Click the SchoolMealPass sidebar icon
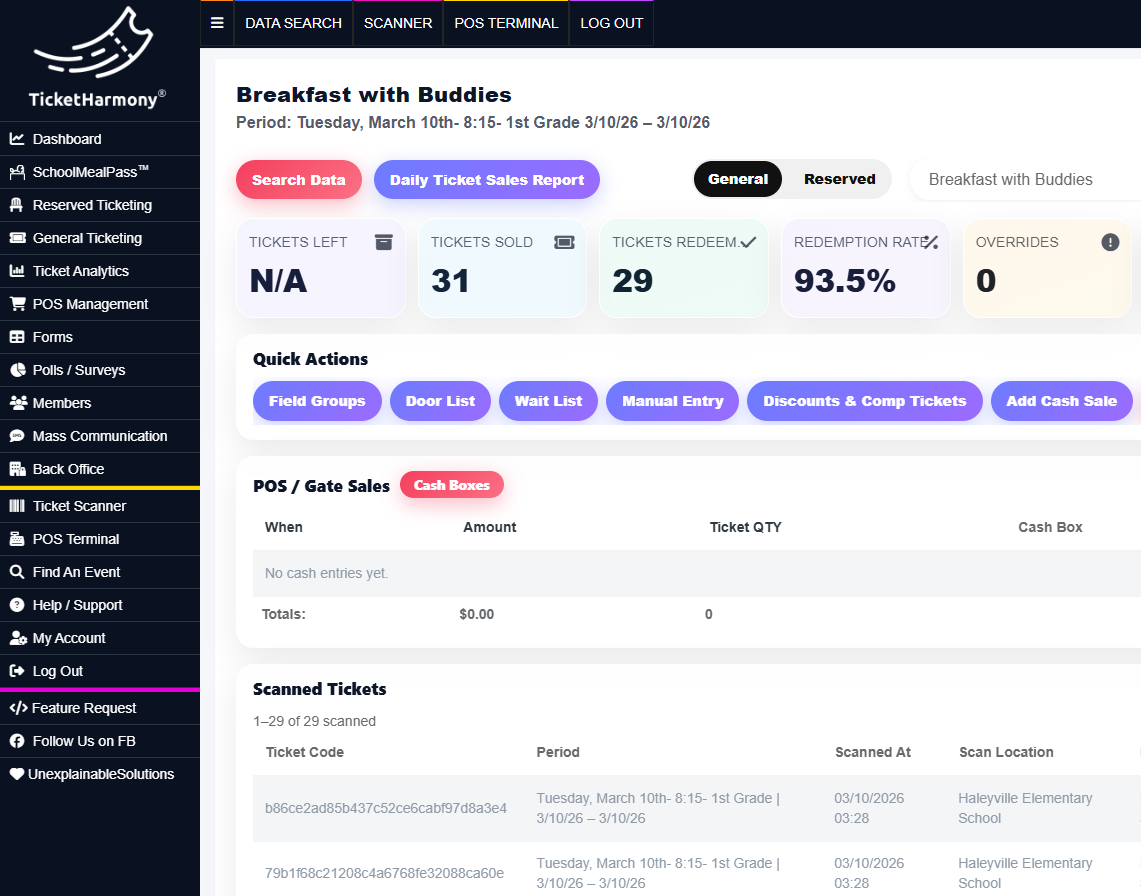Image resolution: width=1141 pixels, height=896 pixels. [18, 172]
